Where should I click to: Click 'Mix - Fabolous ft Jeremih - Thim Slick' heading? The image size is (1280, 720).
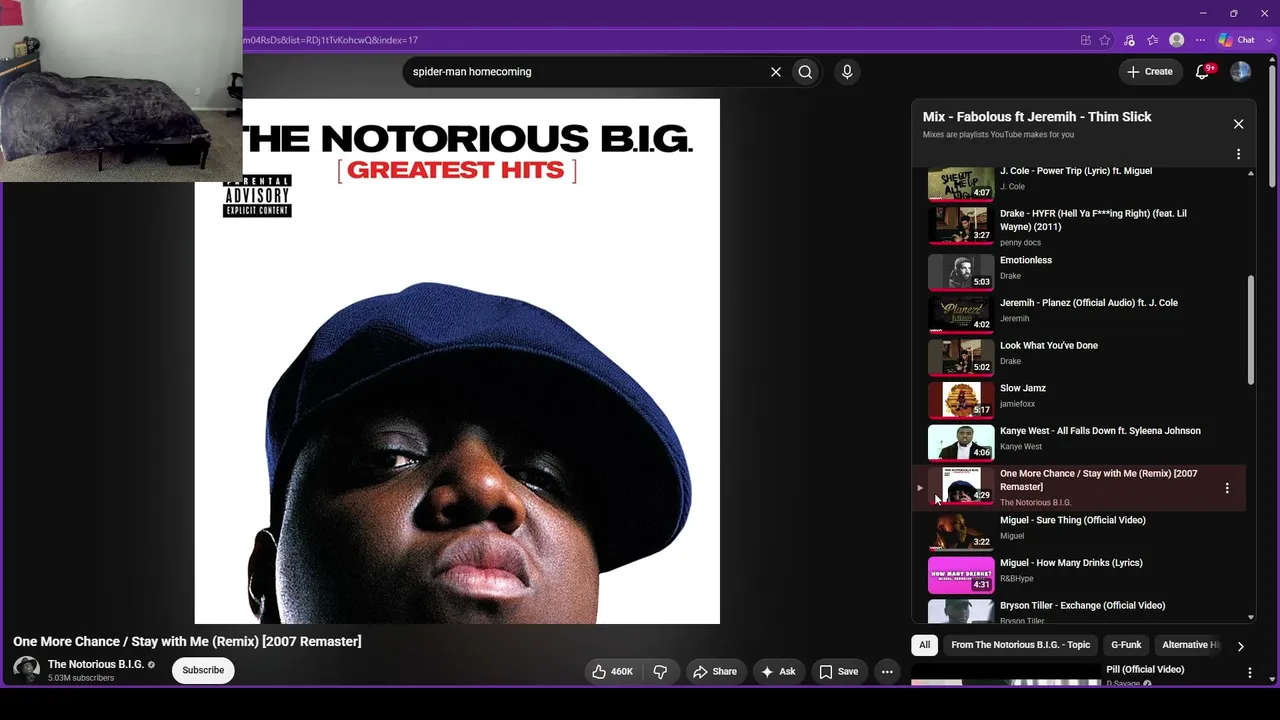pyautogui.click(x=1037, y=117)
